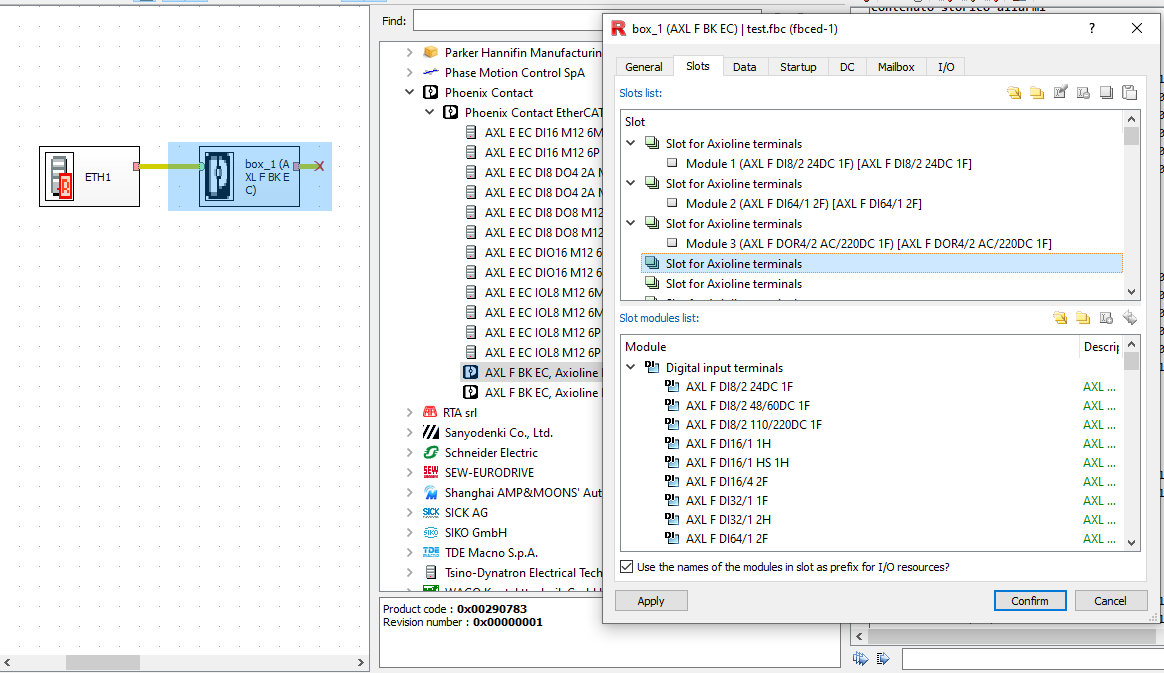This screenshot has width=1164, height=673.
Task: Expand the RTA srl vendor node
Action: [409, 413]
